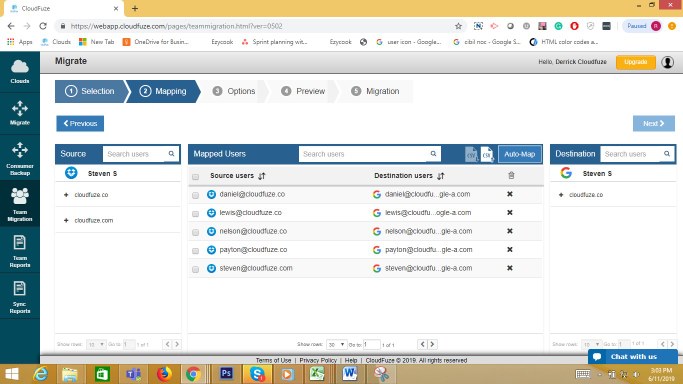Tick the checkbox for steven@cloudfuze.com

[196, 269]
